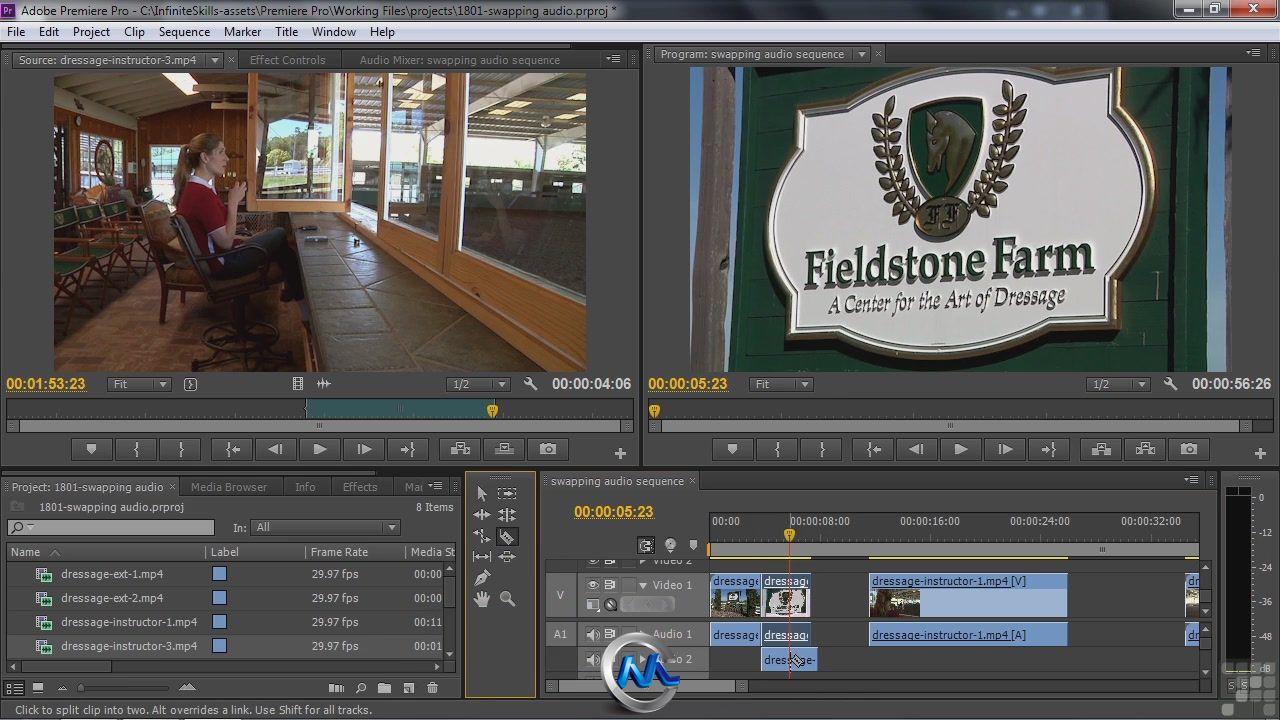
Task: Open the Media Browser tab
Action: [229, 487]
